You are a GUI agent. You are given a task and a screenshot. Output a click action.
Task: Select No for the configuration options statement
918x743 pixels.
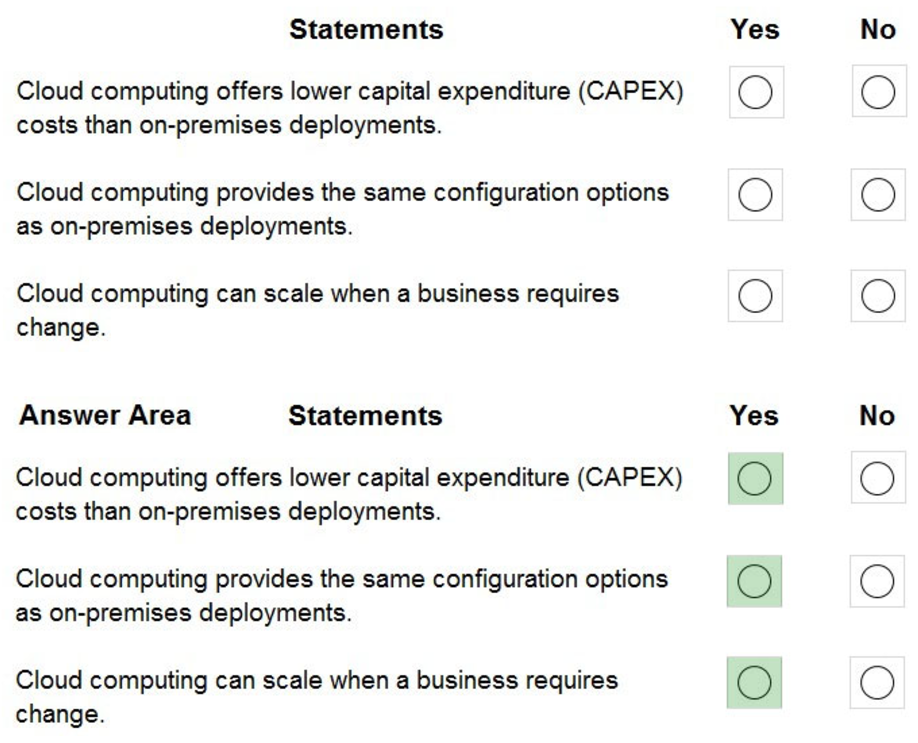click(x=877, y=194)
